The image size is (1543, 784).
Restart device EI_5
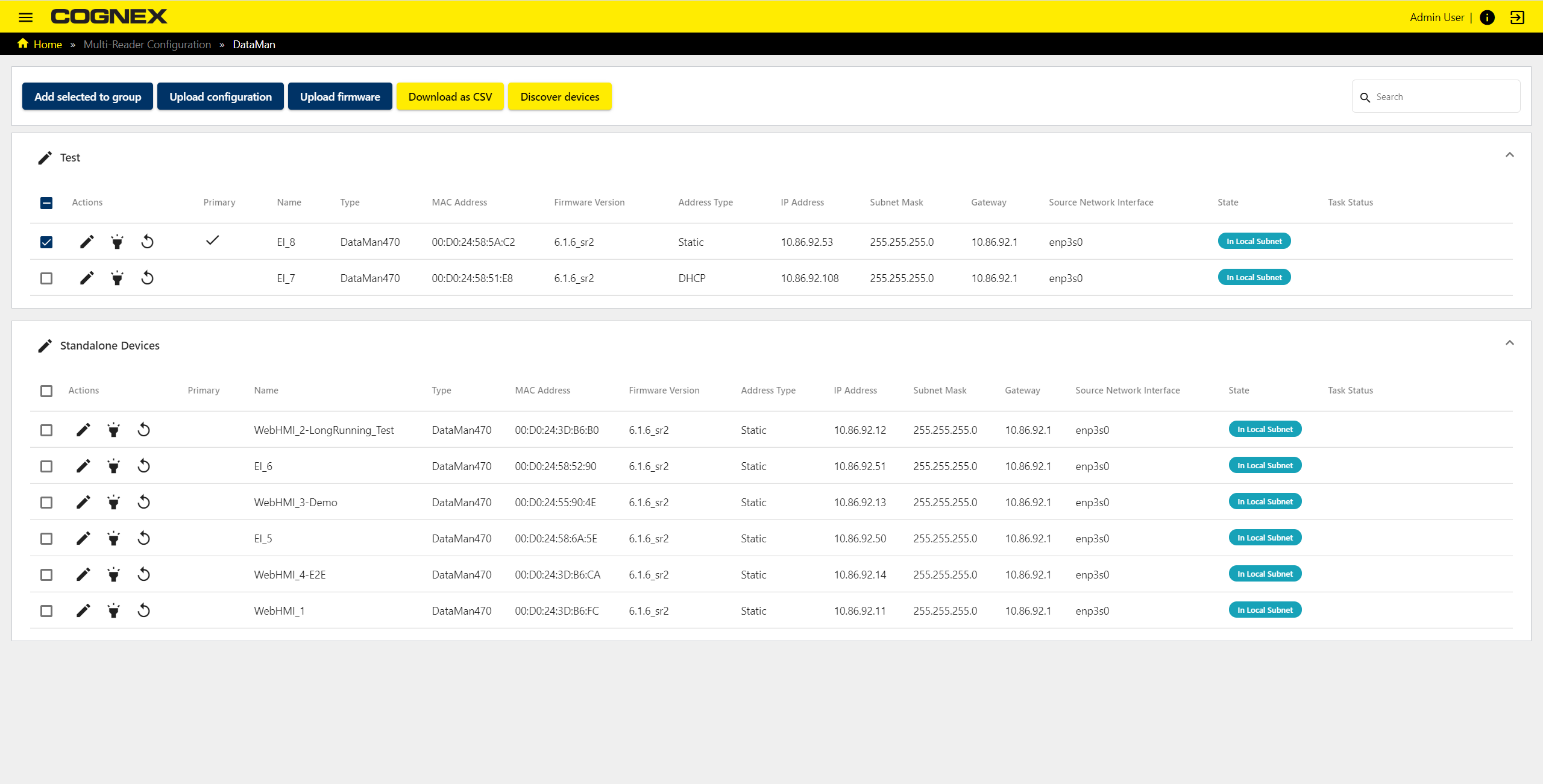tap(143, 538)
